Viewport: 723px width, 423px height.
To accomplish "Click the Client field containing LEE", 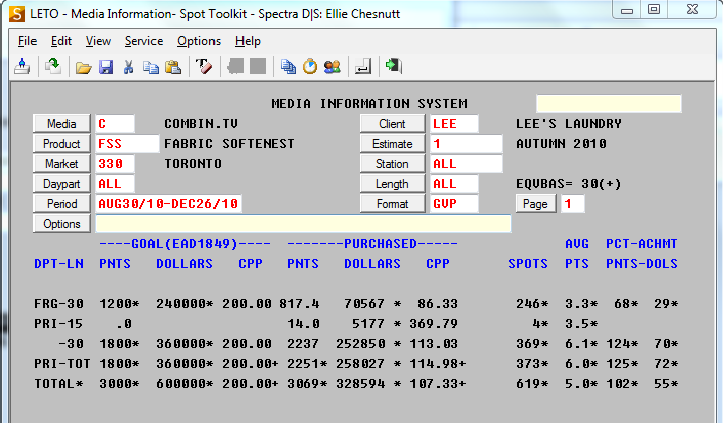I will tap(454, 124).
